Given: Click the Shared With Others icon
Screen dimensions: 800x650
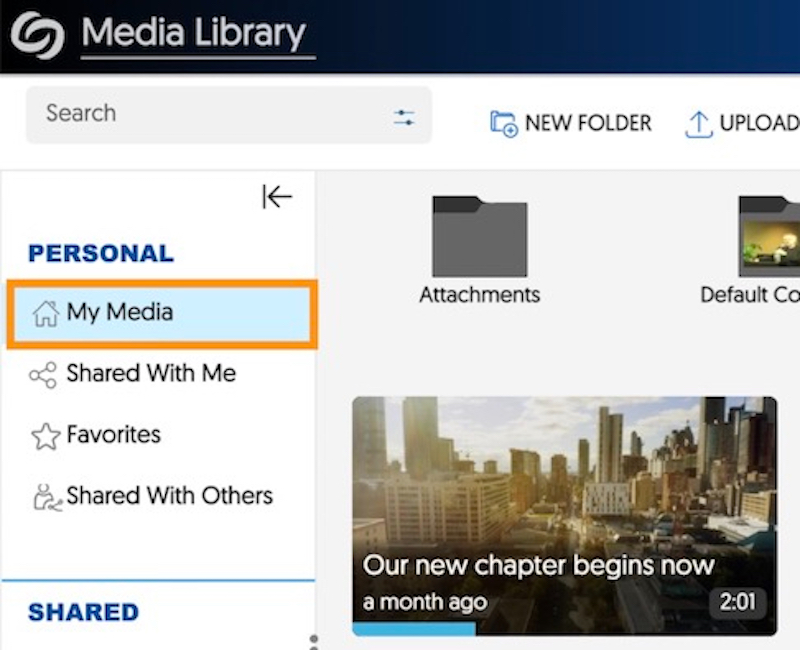Looking at the screenshot, I should [45, 497].
